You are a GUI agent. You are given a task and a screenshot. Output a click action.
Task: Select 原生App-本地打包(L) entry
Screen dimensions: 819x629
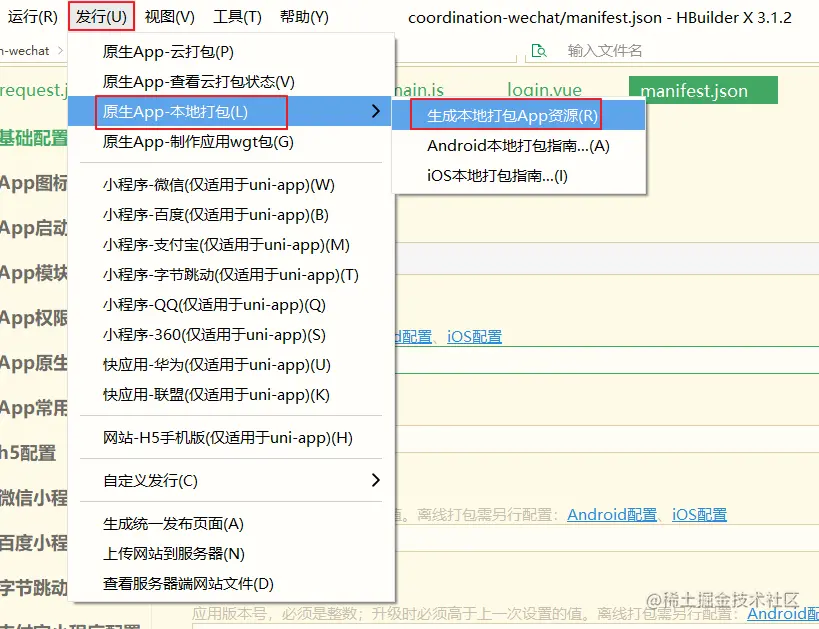[x=231, y=111]
